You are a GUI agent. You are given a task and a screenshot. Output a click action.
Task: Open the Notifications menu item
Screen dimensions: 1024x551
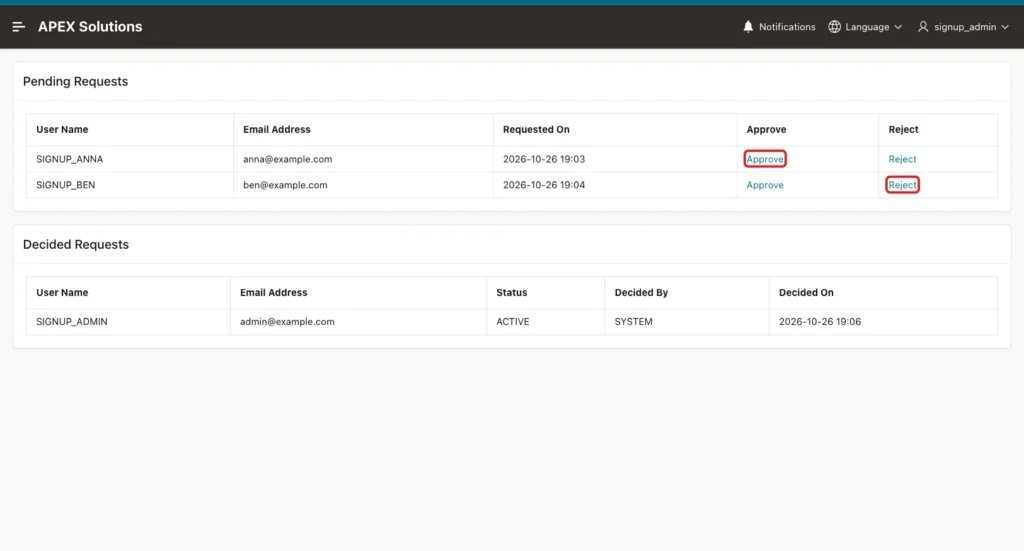[x=779, y=27]
